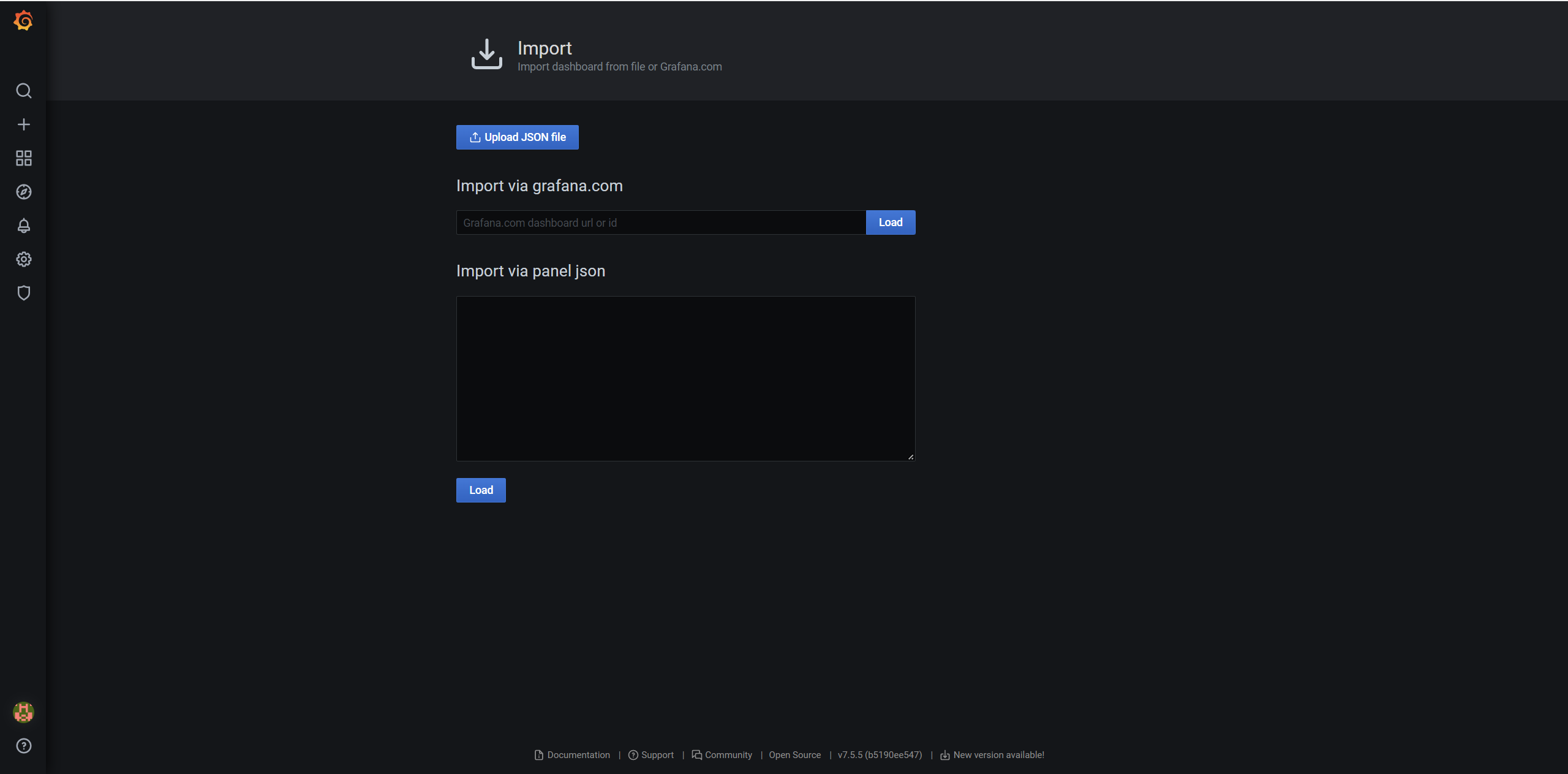Open the Grafana home logo
This screenshot has height=774, width=1568.
click(23, 21)
